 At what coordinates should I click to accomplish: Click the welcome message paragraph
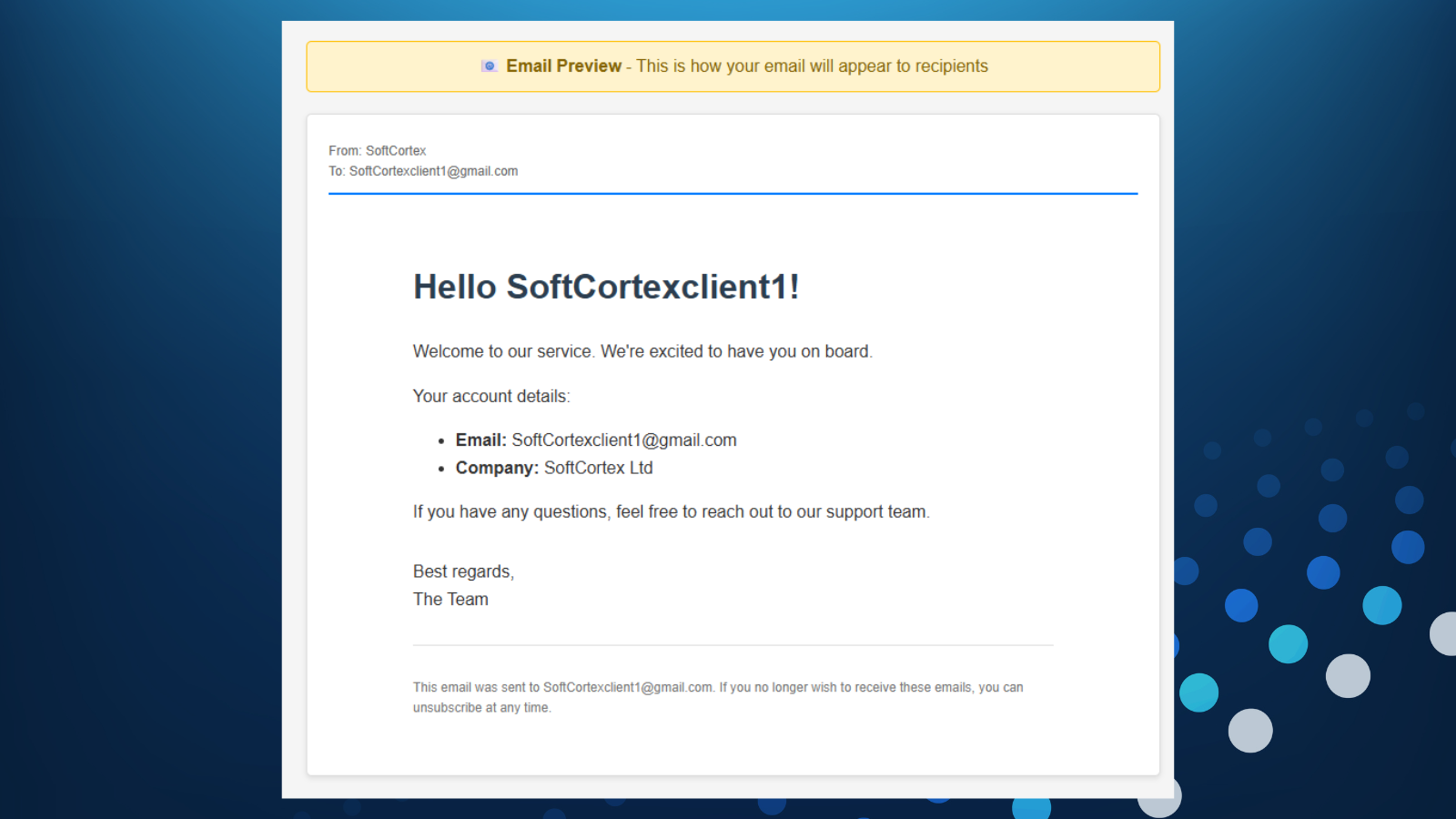[642, 351]
